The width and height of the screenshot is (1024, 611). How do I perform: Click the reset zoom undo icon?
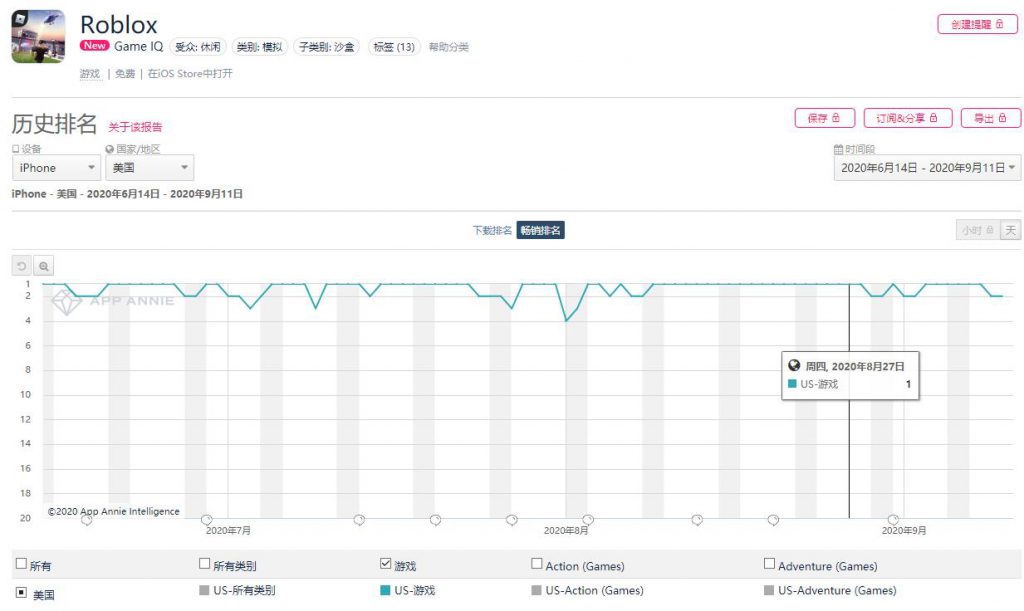[22, 266]
